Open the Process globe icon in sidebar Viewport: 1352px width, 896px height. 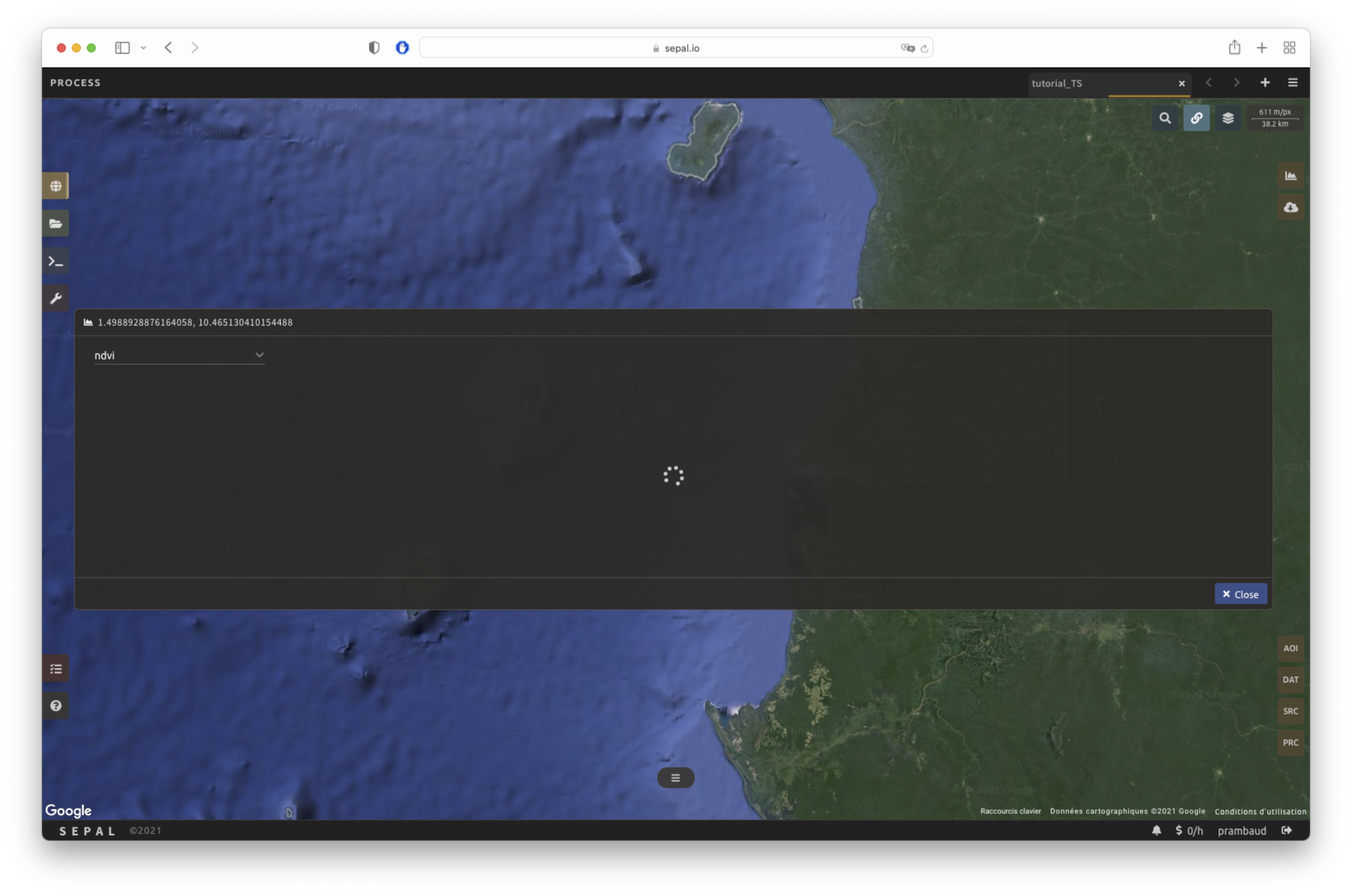55,186
